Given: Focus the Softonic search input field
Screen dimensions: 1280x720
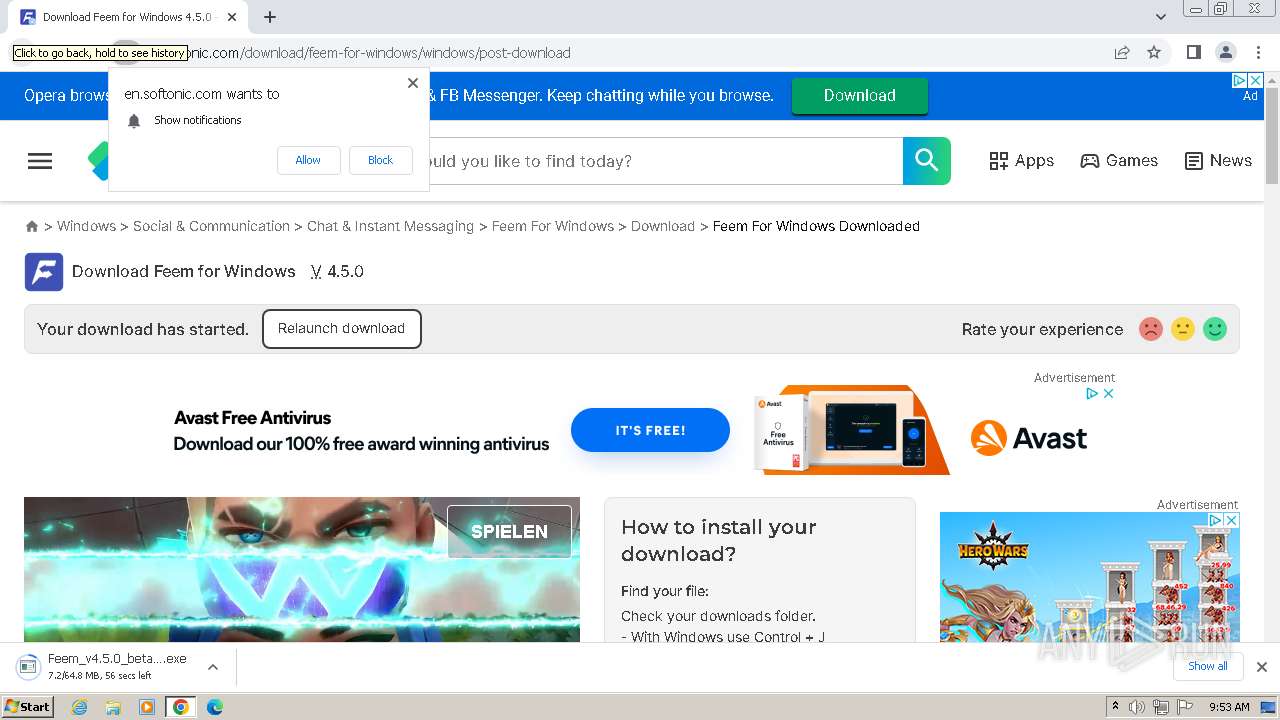Looking at the screenshot, I should pos(665,161).
